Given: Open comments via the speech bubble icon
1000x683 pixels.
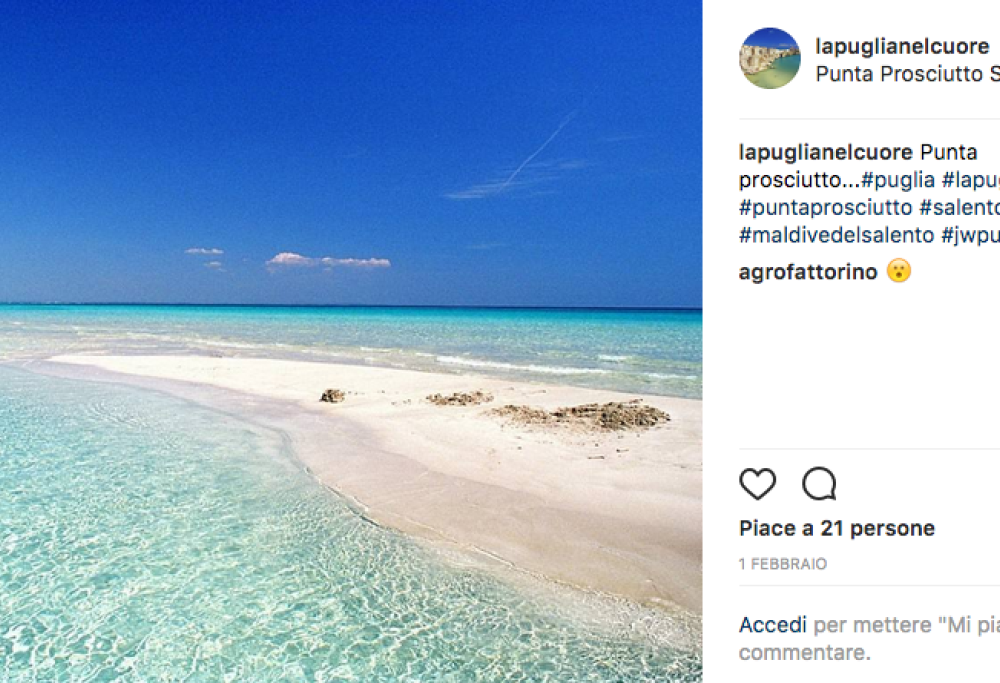Looking at the screenshot, I should pos(820,484).
